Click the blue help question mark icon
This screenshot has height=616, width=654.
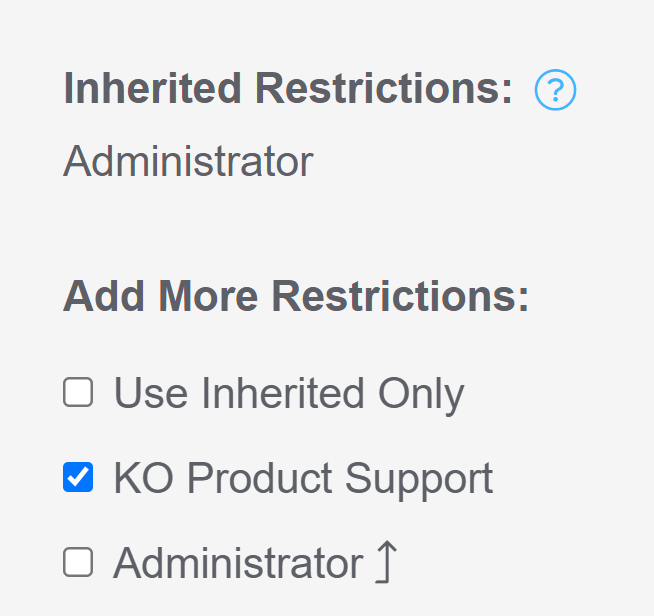pyautogui.click(x=555, y=91)
